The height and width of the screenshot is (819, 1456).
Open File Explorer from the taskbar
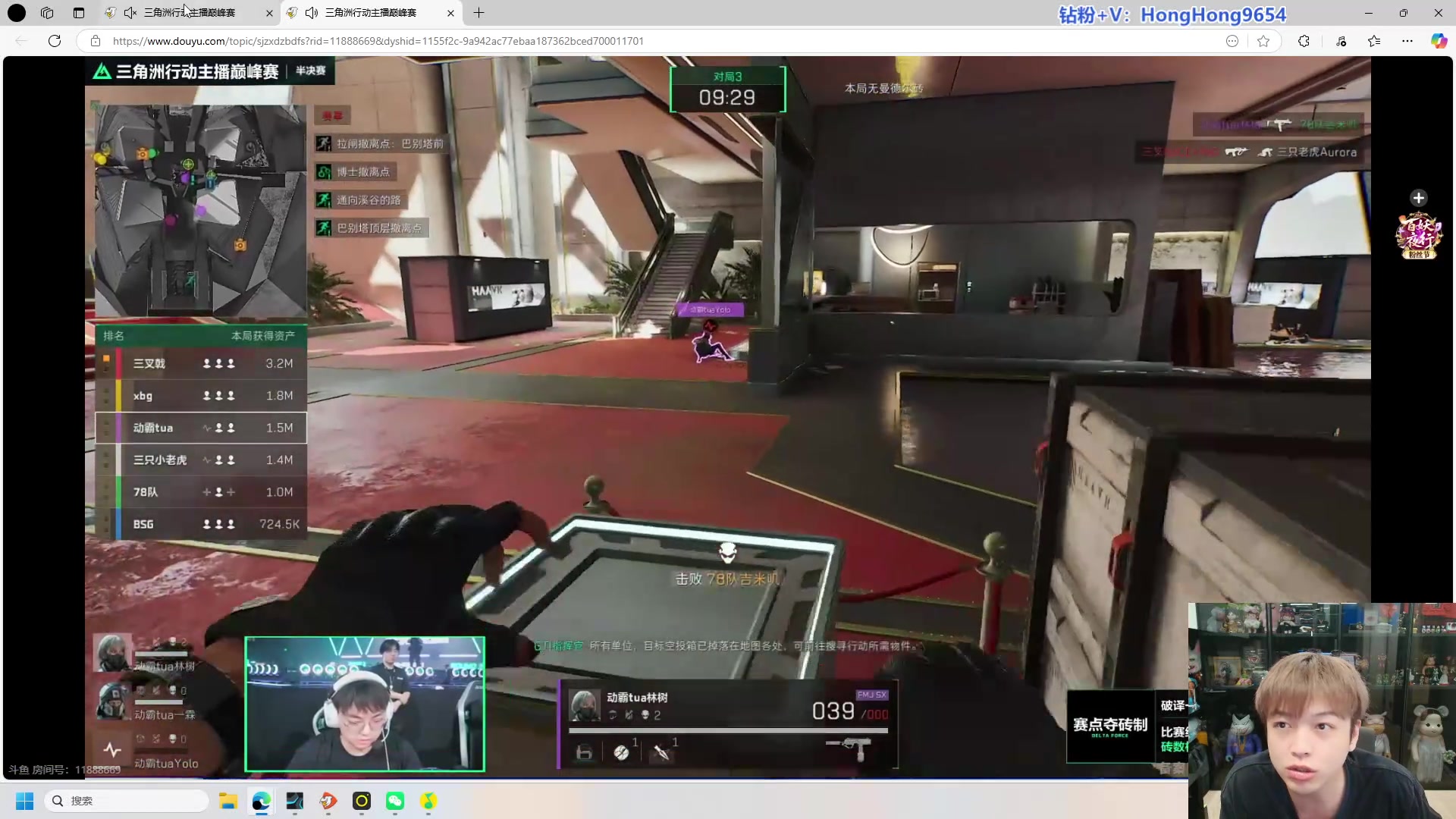(227, 801)
